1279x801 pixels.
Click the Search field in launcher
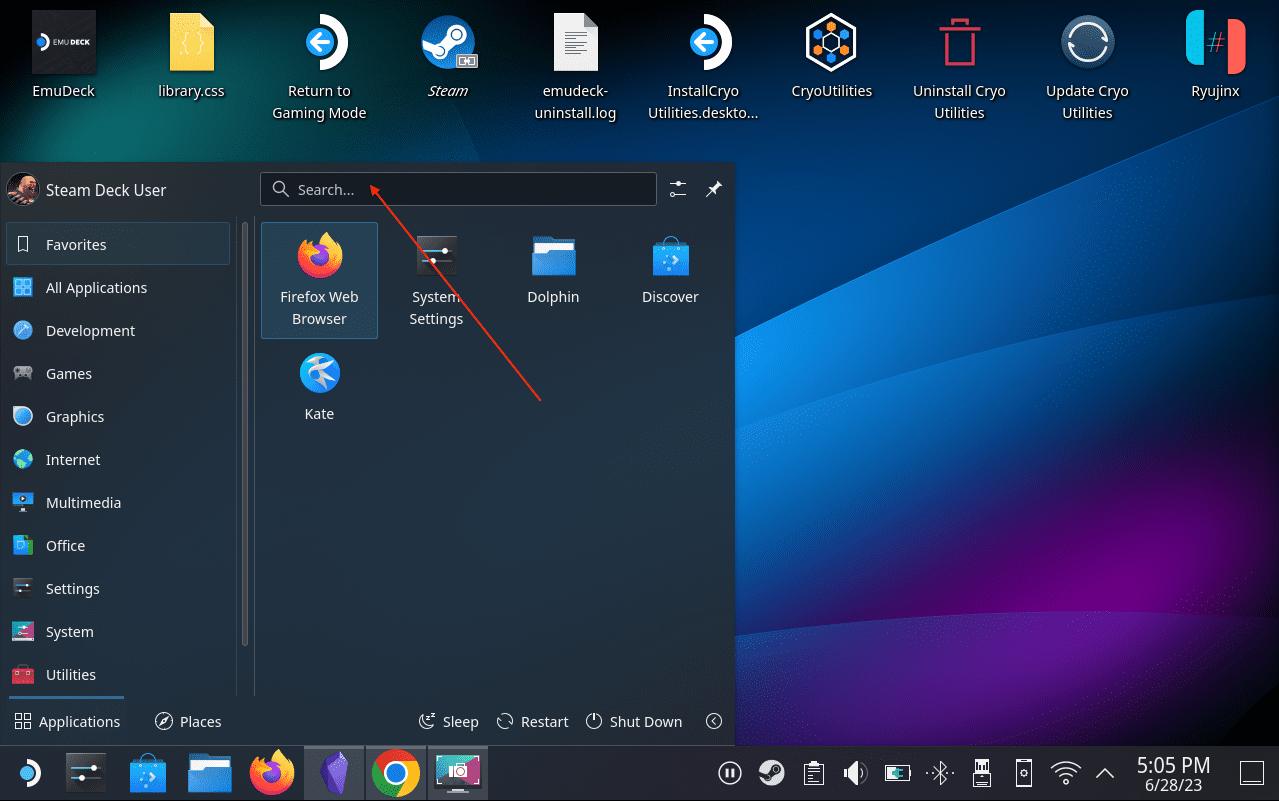pos(458,189)
